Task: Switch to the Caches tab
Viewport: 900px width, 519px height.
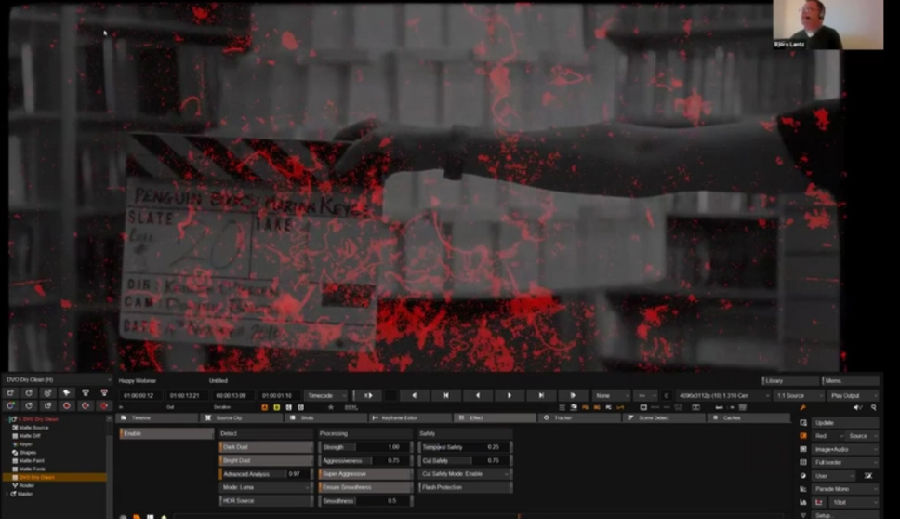Action: (748, 418)
